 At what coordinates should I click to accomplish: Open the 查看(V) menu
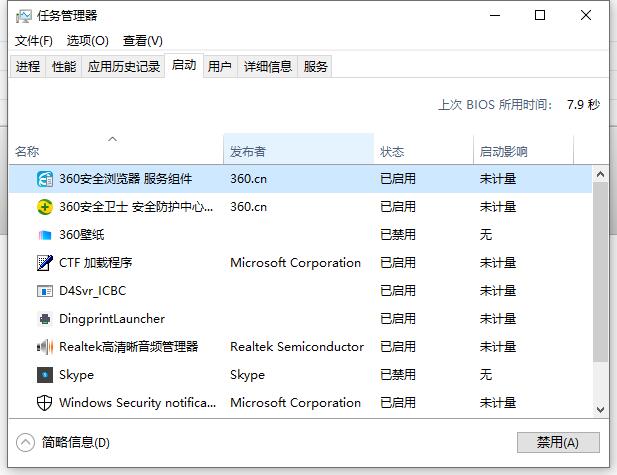(142, 41)
